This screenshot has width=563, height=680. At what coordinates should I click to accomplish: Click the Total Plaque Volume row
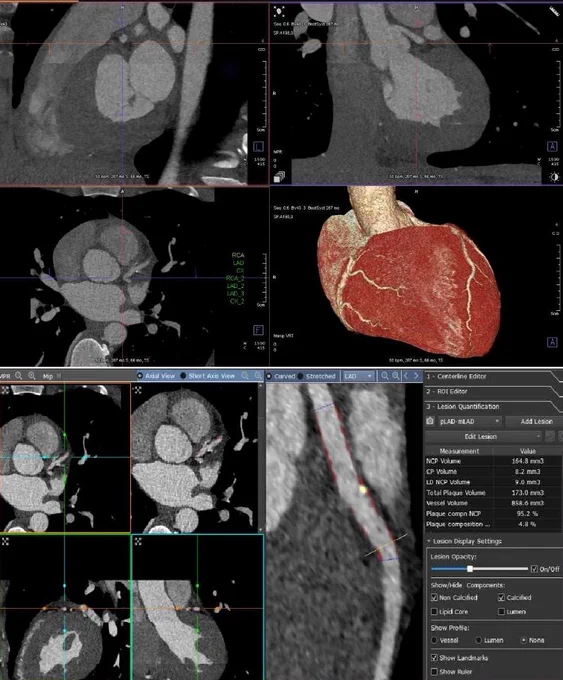tap(494, 493)
